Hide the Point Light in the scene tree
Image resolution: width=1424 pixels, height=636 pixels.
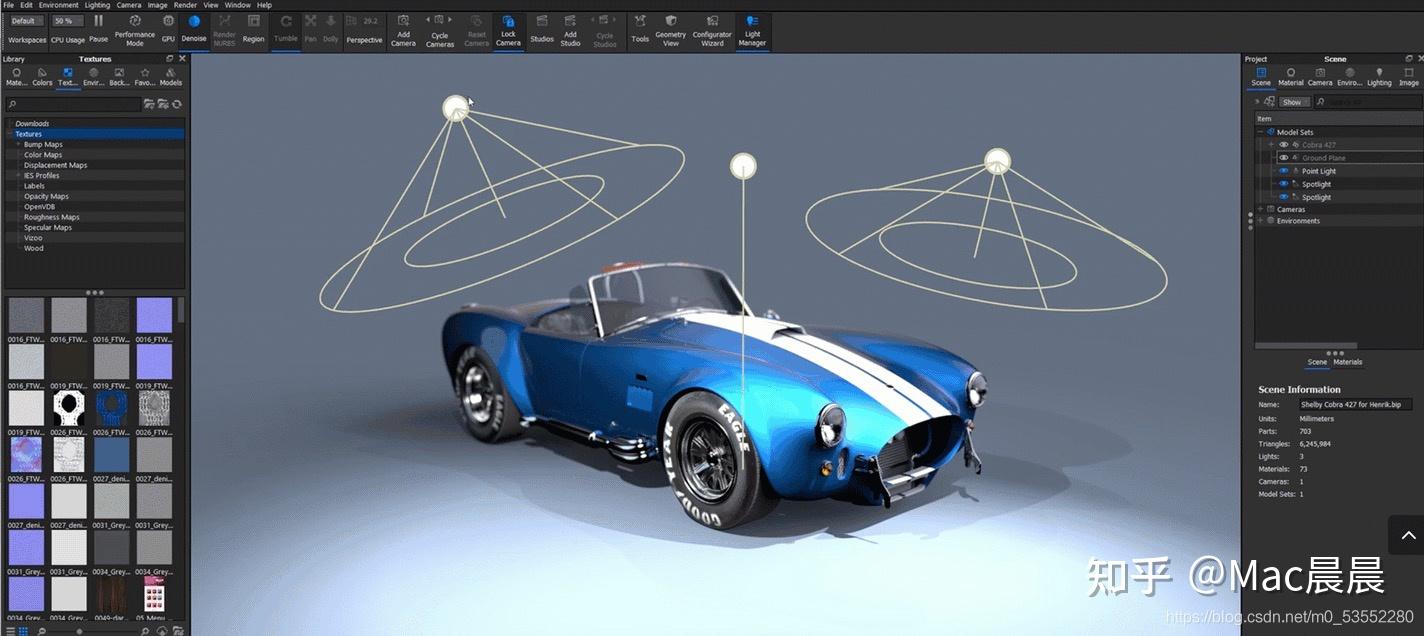coord(1284,171)
